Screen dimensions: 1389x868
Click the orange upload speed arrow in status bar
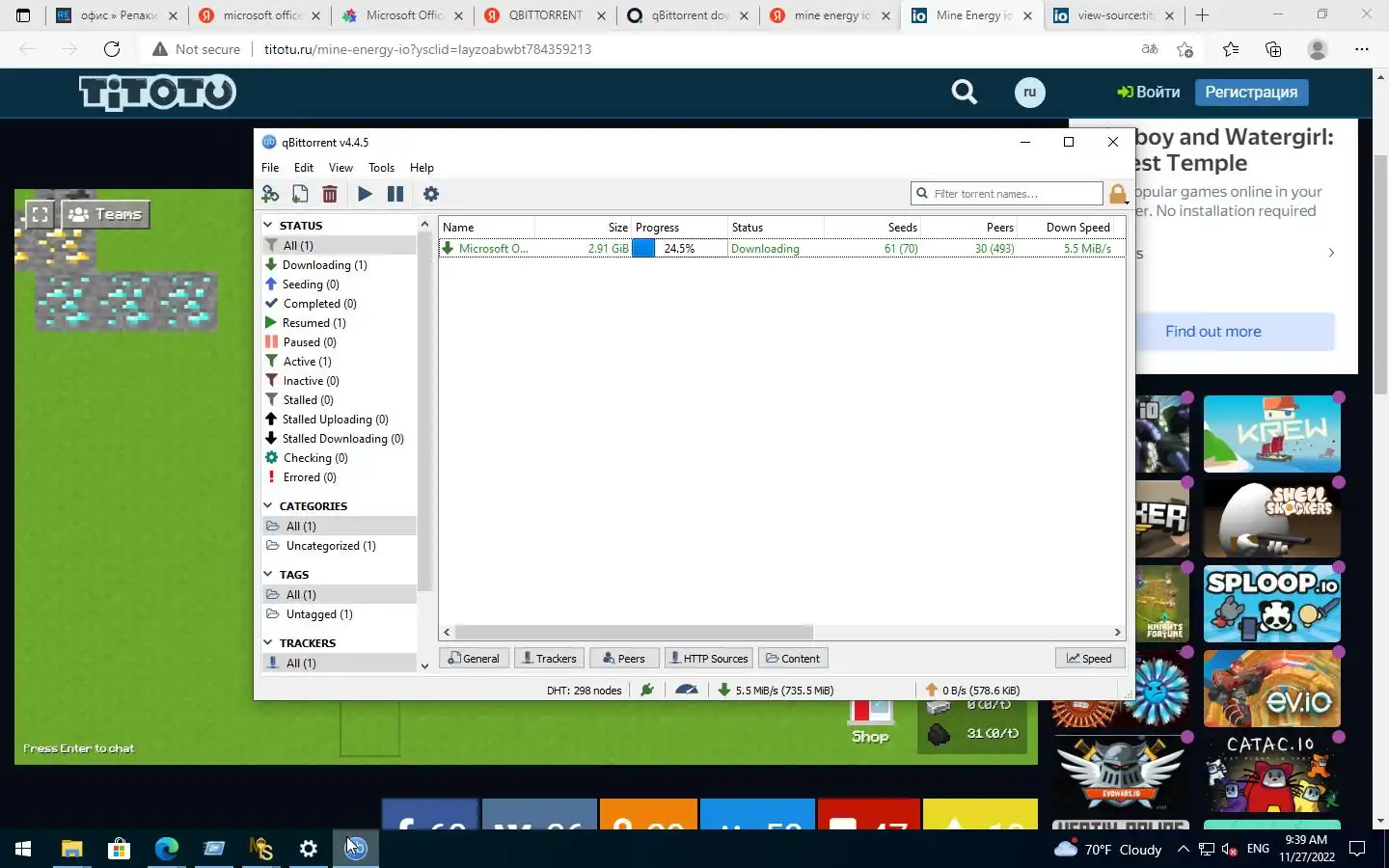pyautogui.click(x=931, y=690)
